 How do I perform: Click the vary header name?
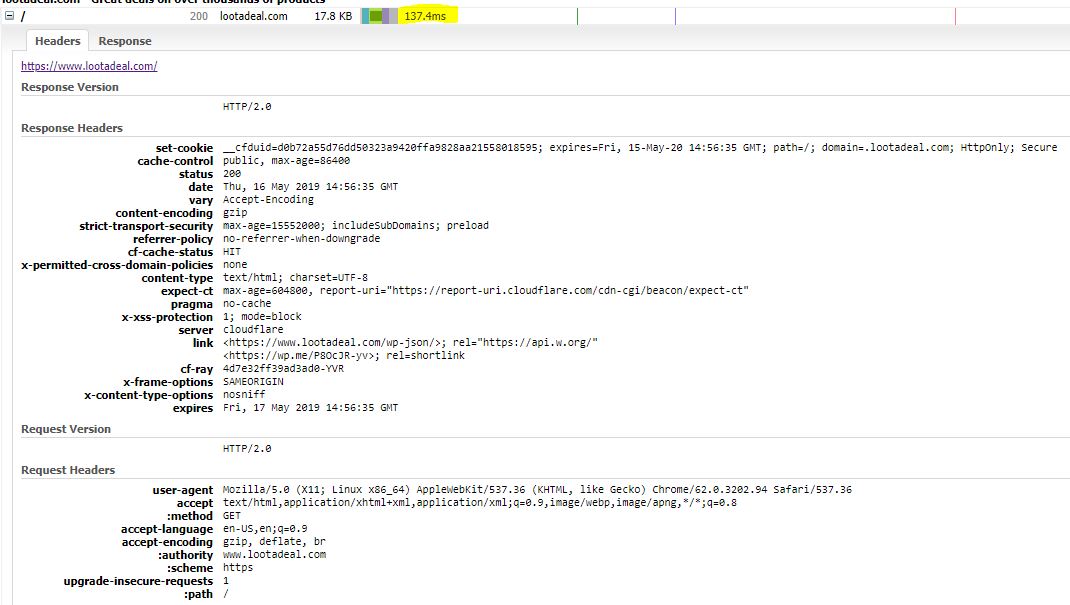tap(201, 200)
